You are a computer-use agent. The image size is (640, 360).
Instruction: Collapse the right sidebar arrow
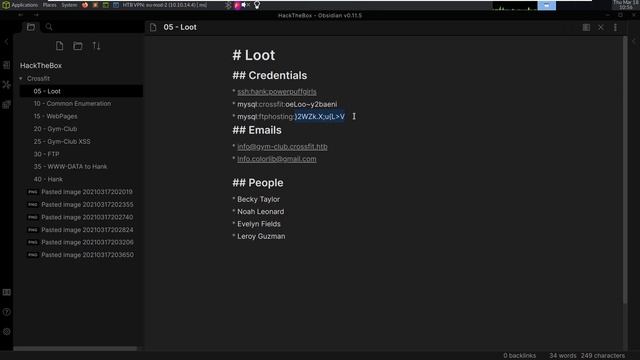[634, 41]
